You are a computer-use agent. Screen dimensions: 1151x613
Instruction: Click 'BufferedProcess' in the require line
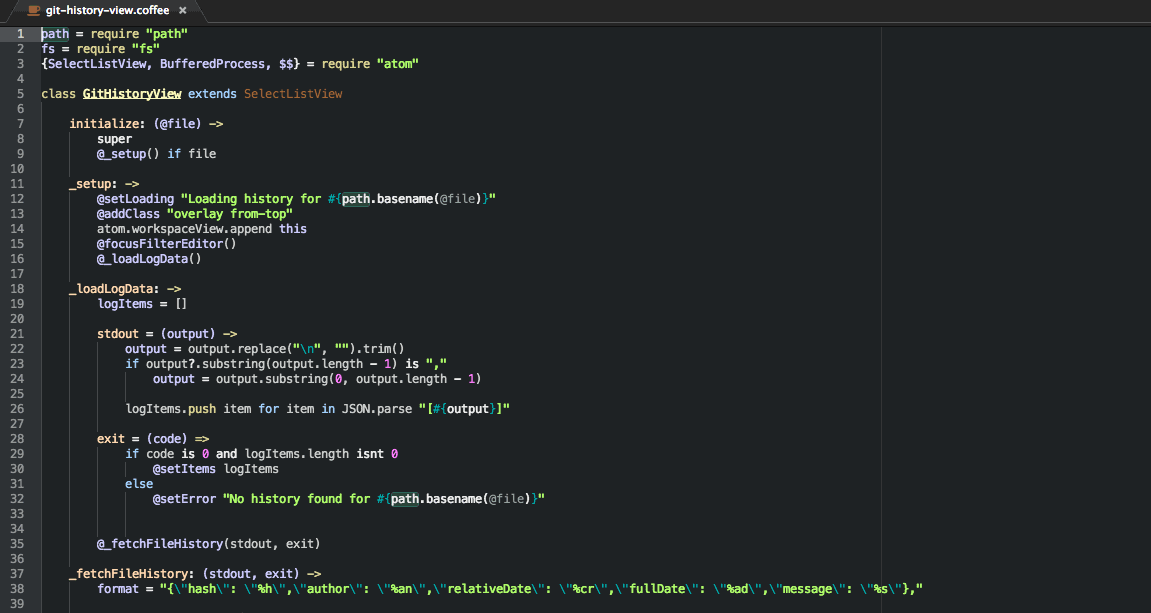pos(212,64)
